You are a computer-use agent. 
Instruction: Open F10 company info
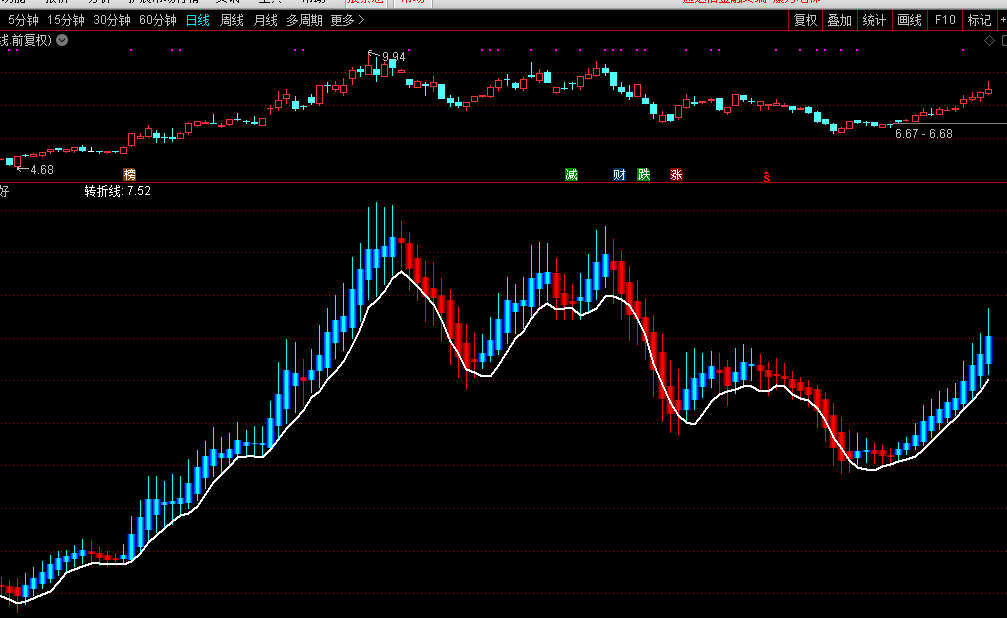[x=944, y=20]
